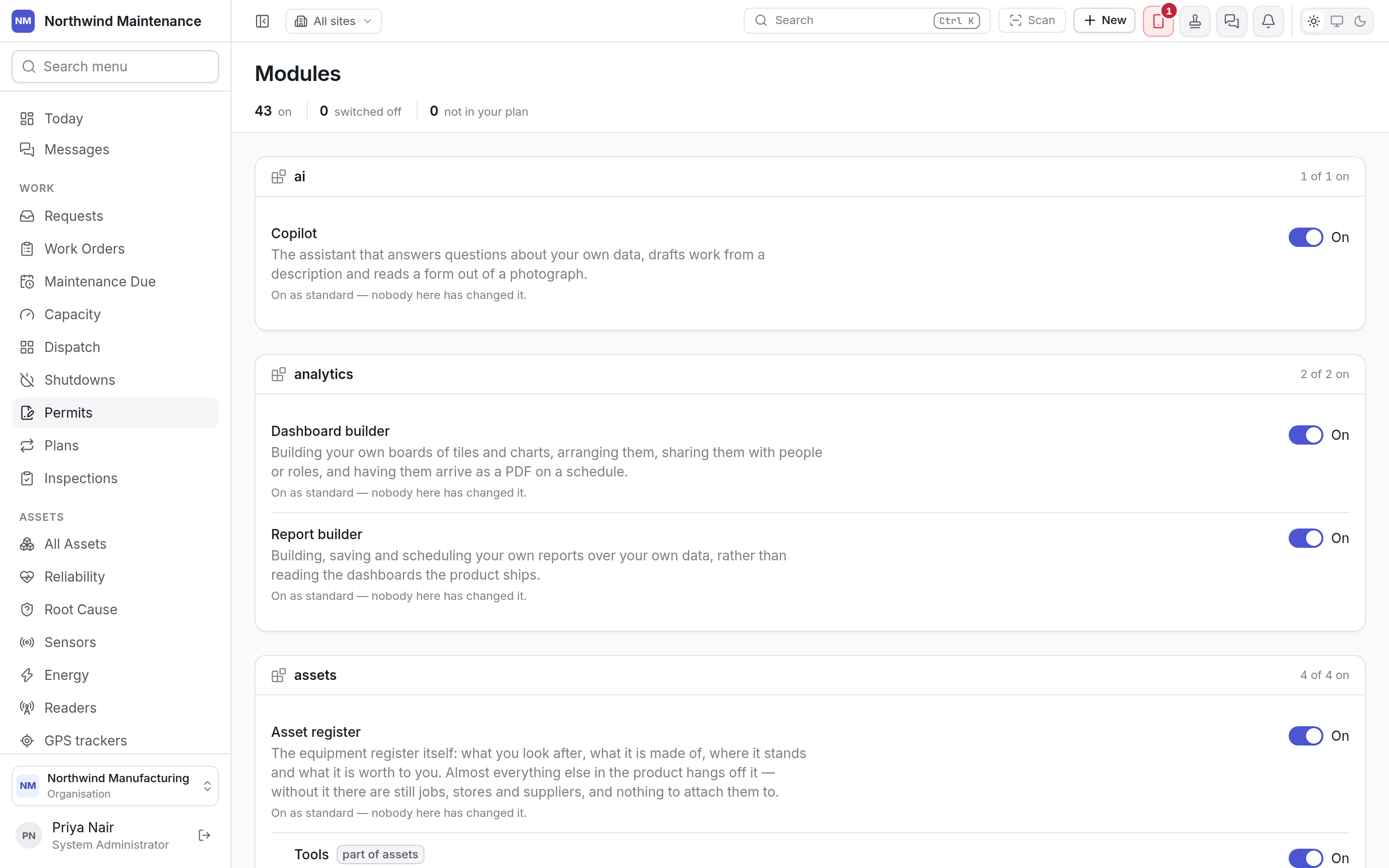Expand the Northwind Manufacturing organisation switcher
1389x868 pixels.
115,786
